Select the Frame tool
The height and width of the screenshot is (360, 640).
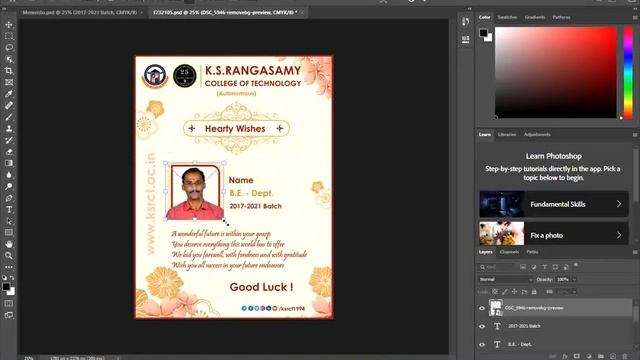click(9, 82)
